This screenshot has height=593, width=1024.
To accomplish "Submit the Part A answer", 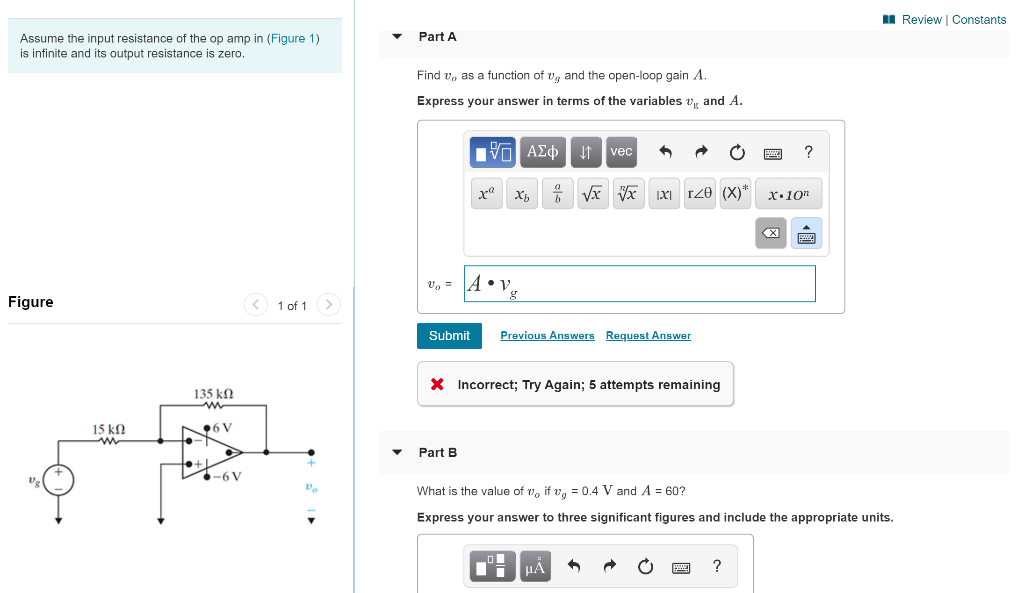I will [x=449, y=336].
